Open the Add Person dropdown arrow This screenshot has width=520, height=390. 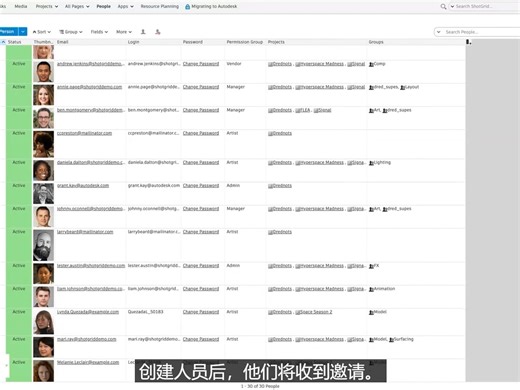pos(23,32)
